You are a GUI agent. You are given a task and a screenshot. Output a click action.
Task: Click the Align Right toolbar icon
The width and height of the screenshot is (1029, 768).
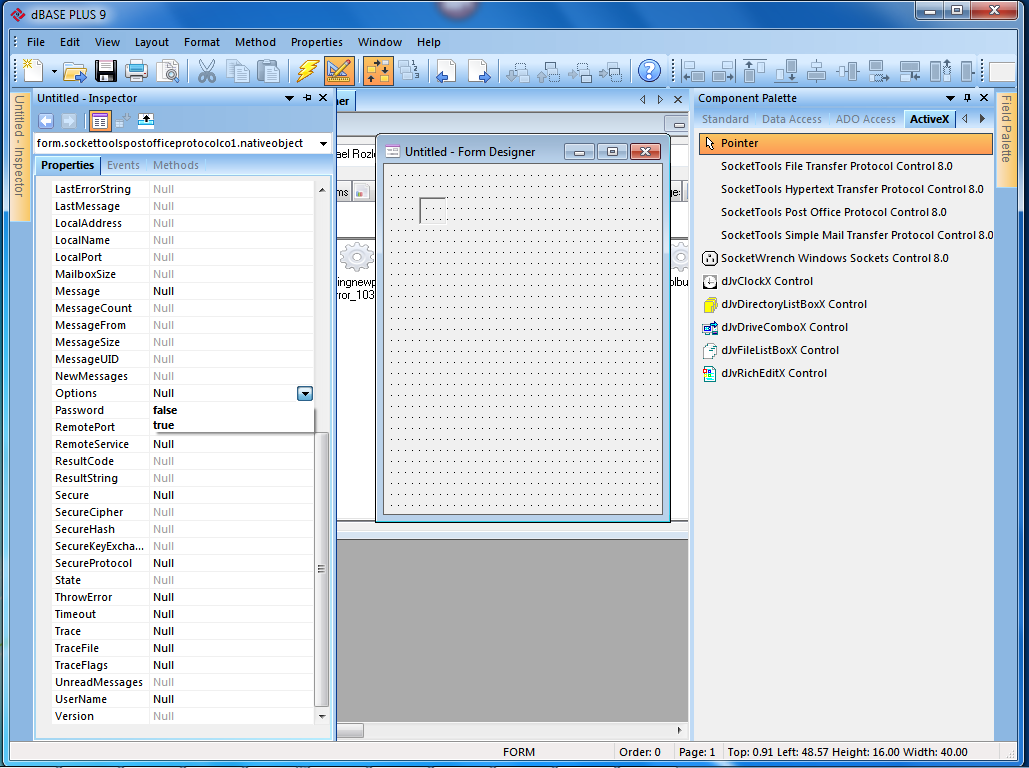(723, 71)
